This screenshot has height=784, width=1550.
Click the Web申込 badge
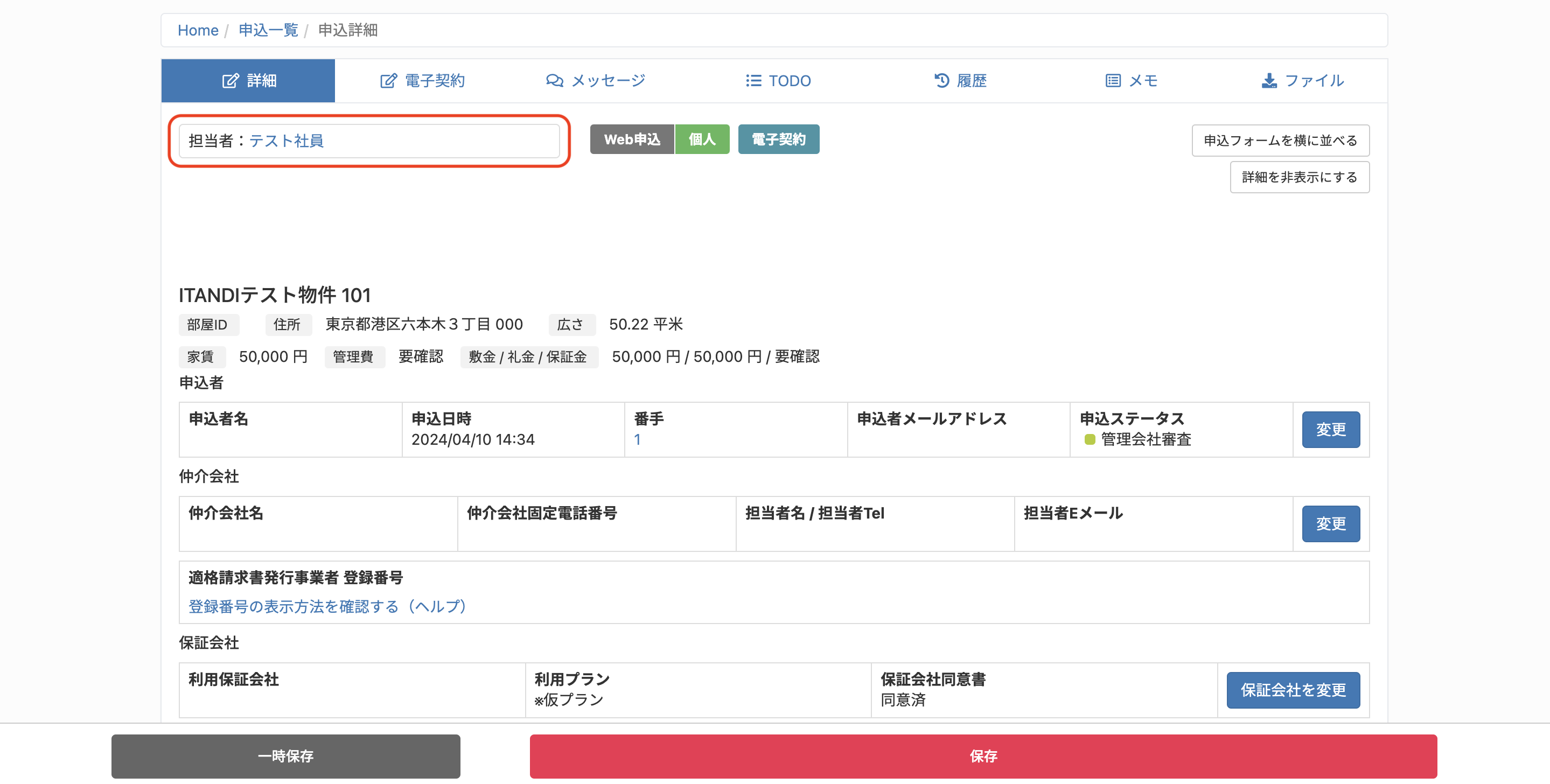pyautogui.click(x=632, y=139)
